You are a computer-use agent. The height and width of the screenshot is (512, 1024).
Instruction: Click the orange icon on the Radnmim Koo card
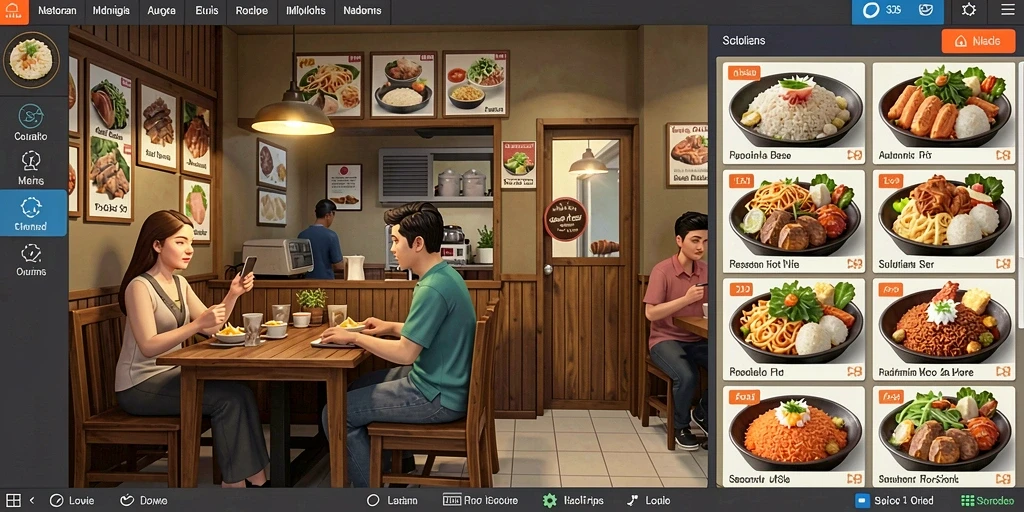[x=1004, y=372]
